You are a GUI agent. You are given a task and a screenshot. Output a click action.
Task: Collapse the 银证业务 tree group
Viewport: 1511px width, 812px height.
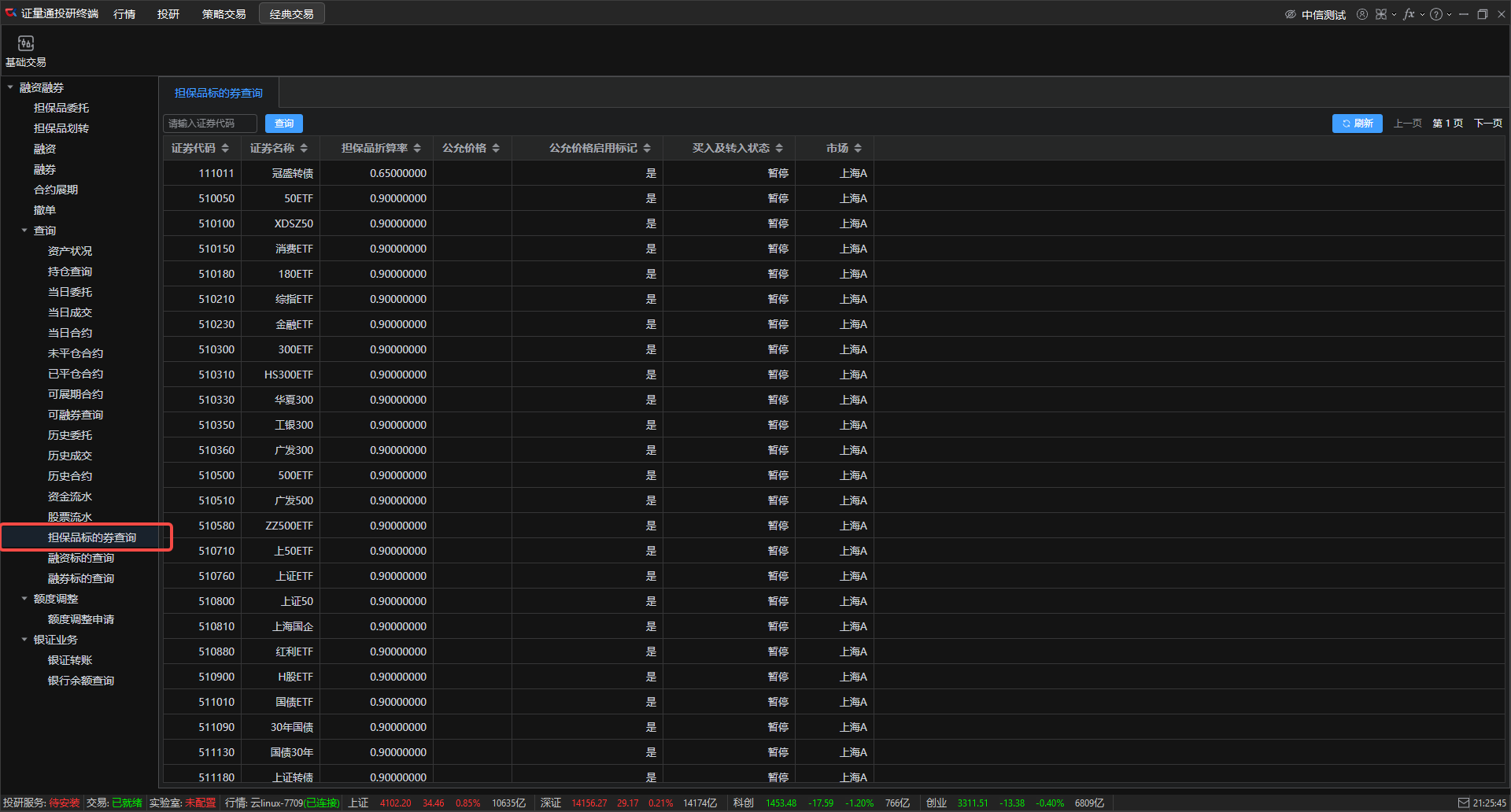24,640
